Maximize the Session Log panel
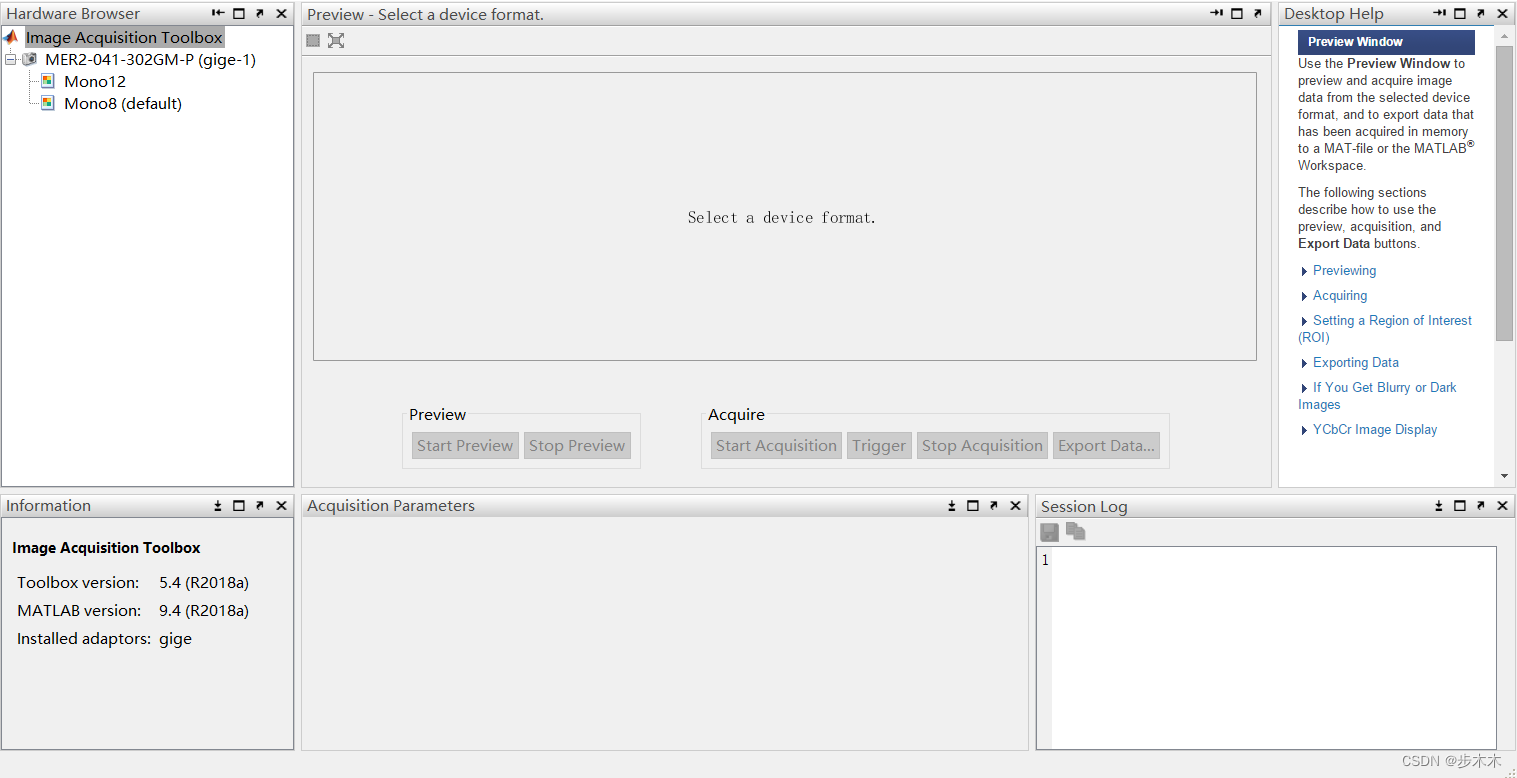 click(x=1460, y=506)
